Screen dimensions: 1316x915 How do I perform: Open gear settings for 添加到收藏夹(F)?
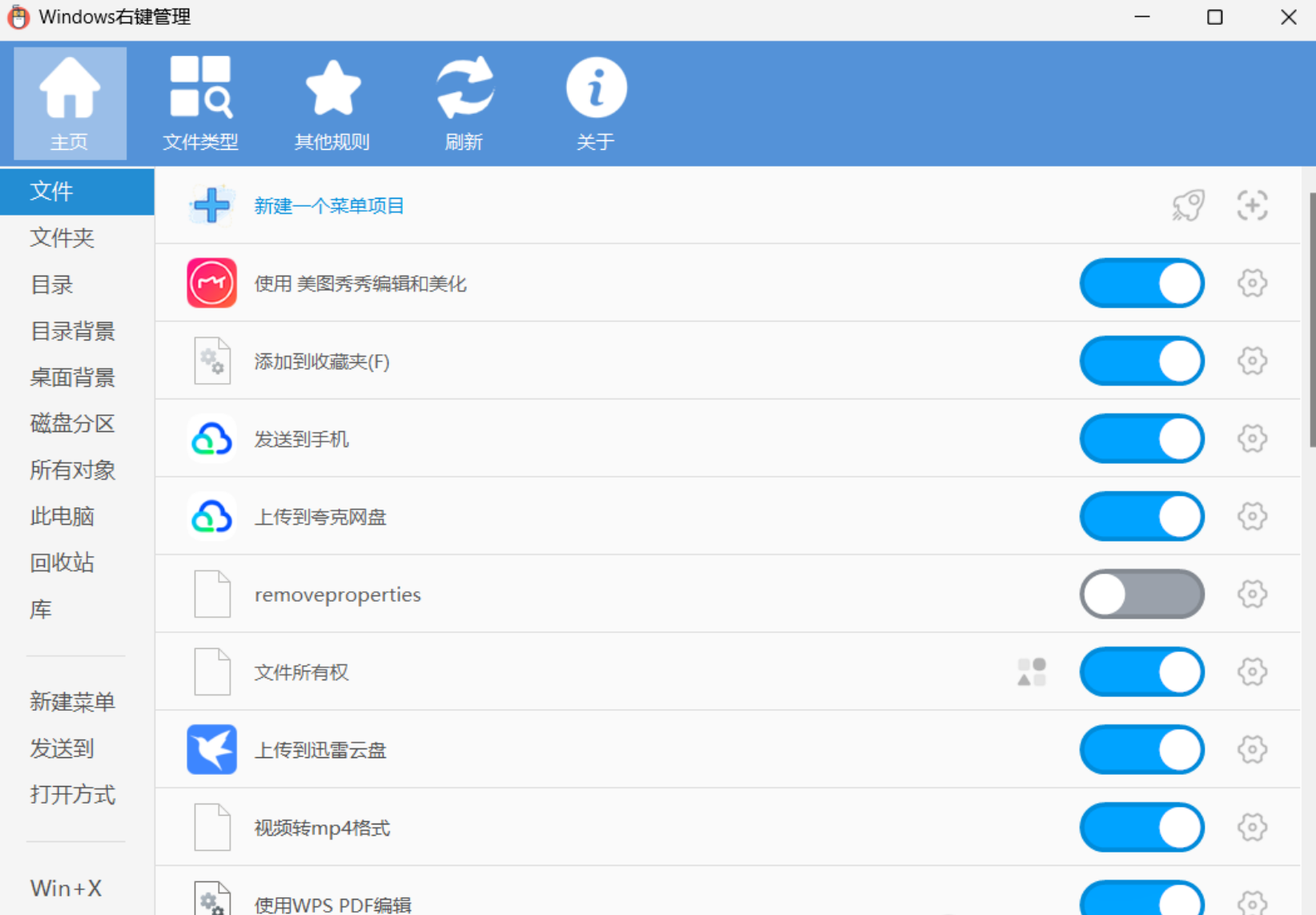1252,361
